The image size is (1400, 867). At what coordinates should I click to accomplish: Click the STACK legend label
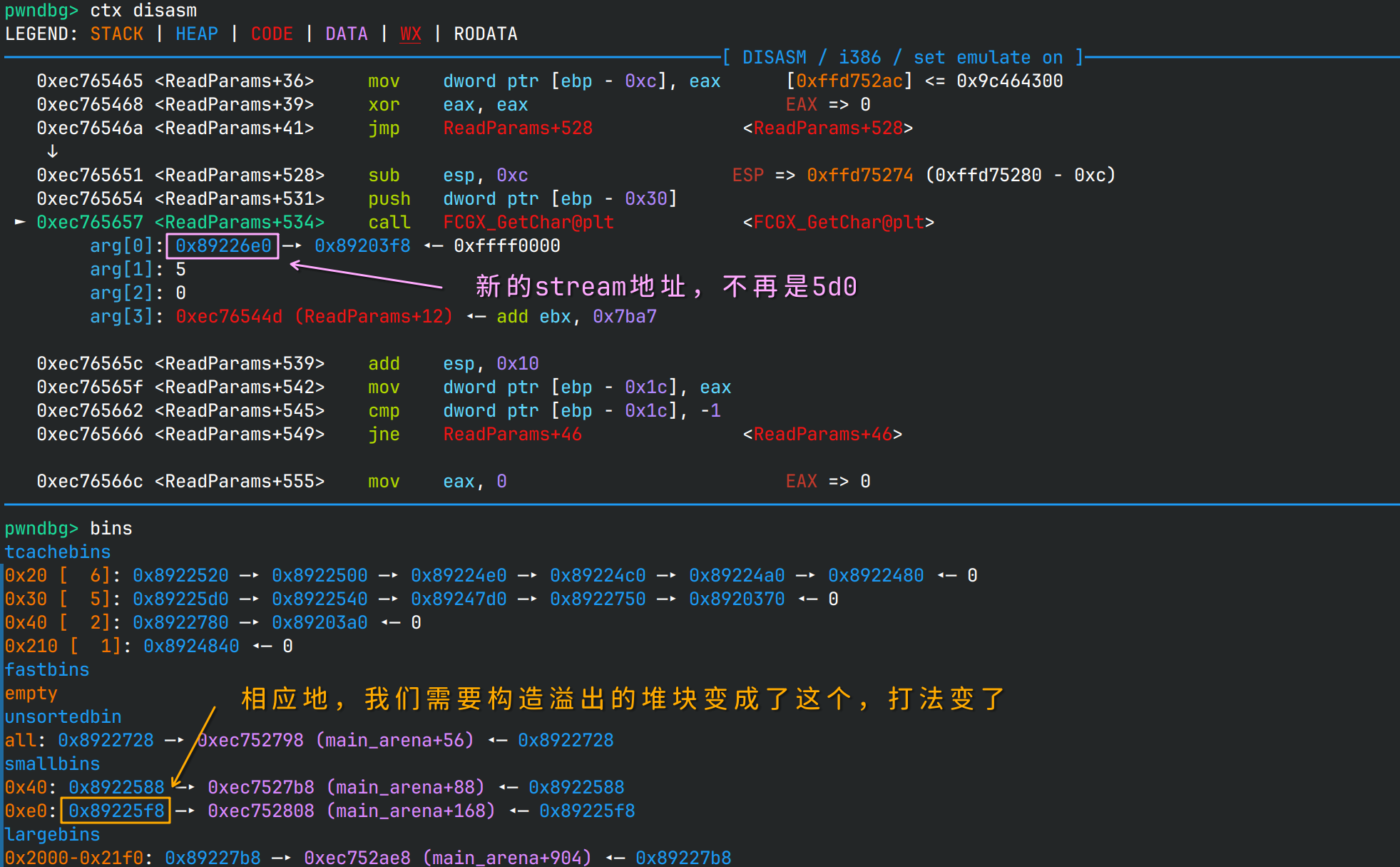tap(116, 34)
